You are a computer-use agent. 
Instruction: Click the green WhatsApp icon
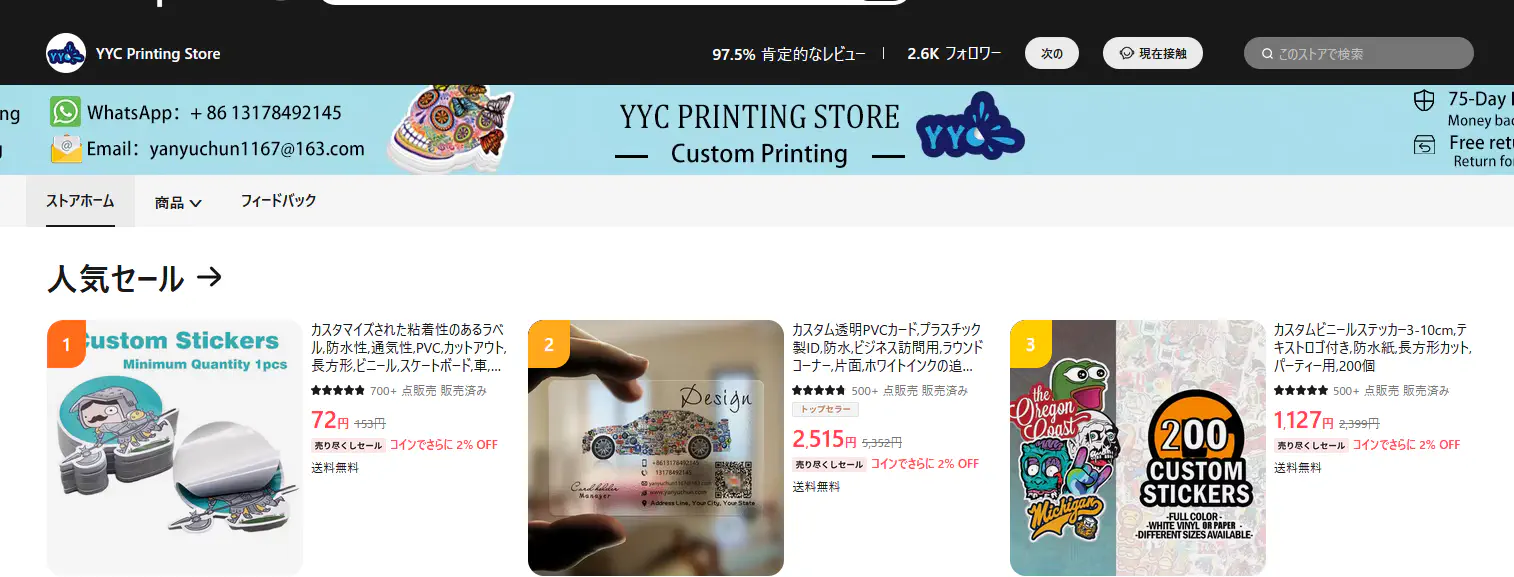tap(66, 112)
